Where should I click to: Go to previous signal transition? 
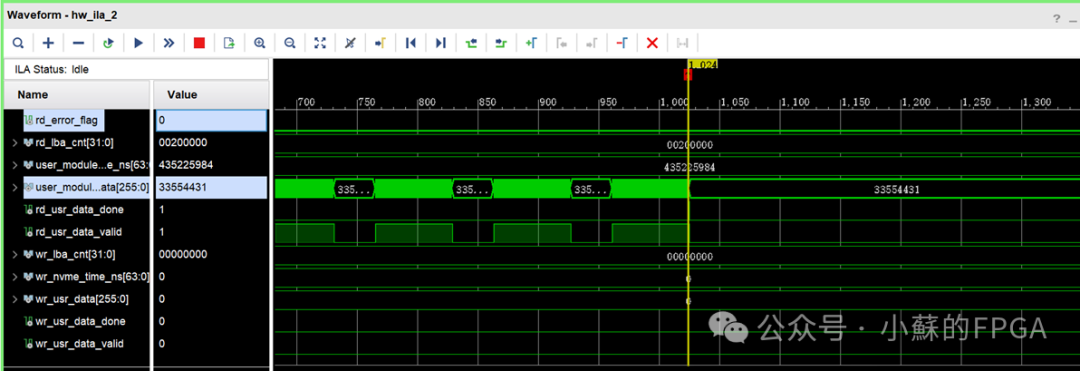[x=471, y=43]
